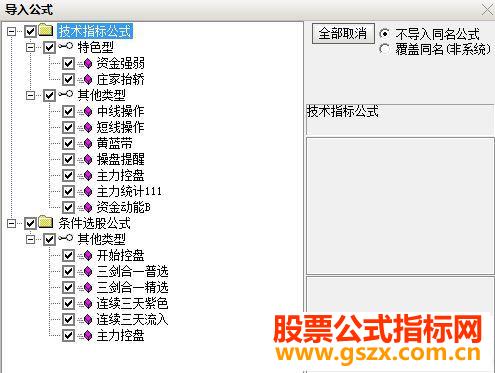
Task: Toggle the 连续三天紫色 checkbox
Action: (68, 303)
